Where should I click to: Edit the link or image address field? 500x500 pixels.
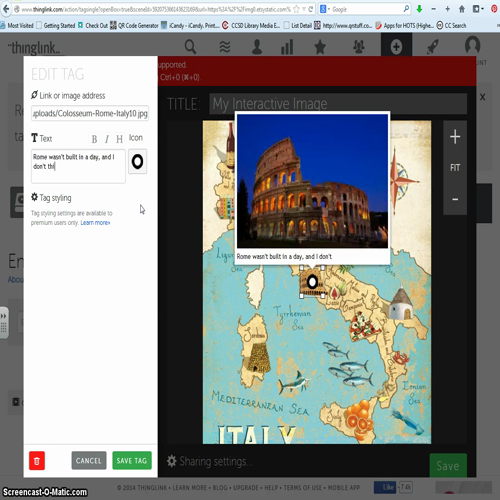[x=90, y=114]
